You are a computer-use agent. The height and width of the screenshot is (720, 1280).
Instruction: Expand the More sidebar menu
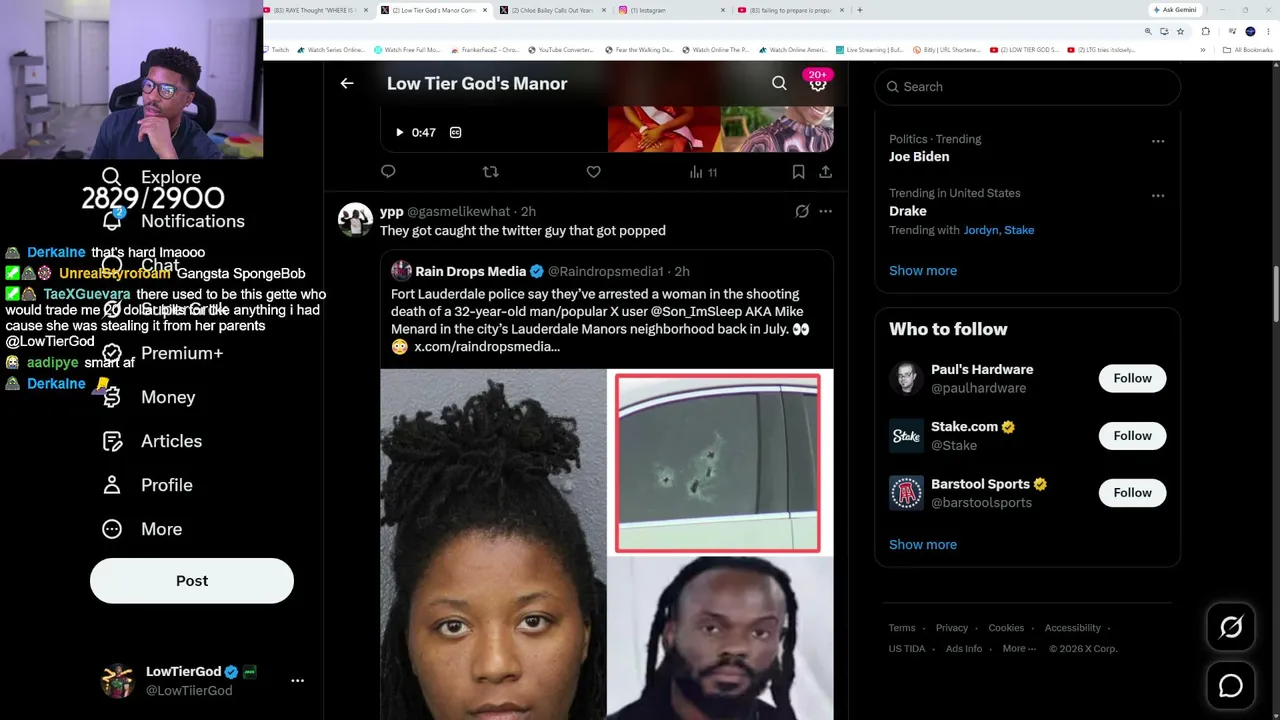click(142, 529)
